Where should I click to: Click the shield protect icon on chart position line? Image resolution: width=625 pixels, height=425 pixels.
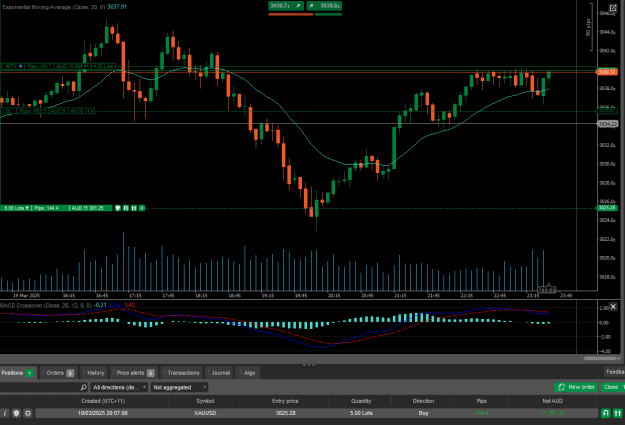click(118, 208)
